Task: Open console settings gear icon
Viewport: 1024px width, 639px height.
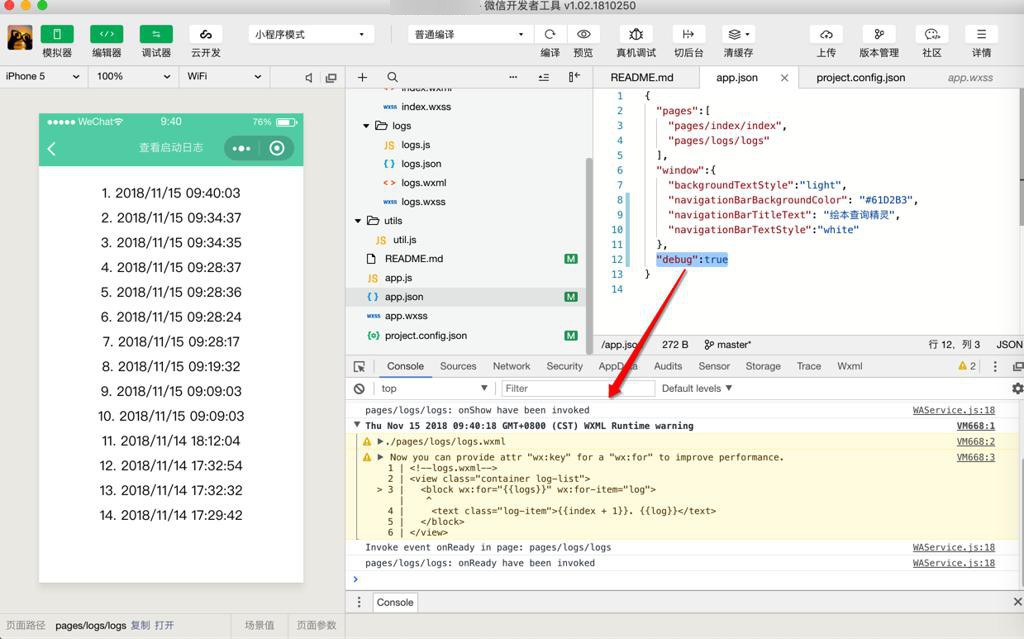Action: point(1017,388)
